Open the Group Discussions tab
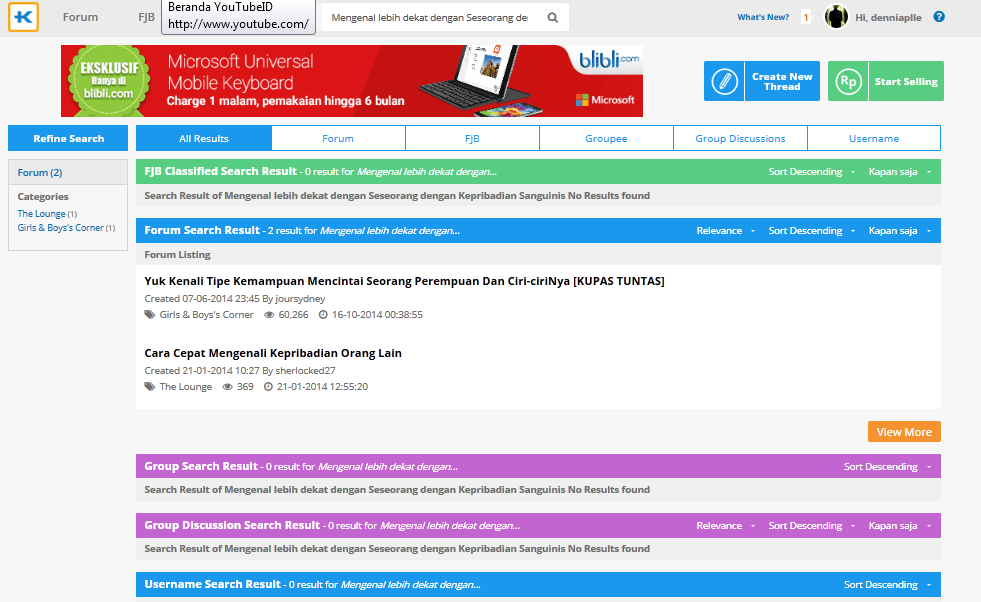The width and height of the screenshot is (981, 602). pyautogui.click(x=740, y=138)
